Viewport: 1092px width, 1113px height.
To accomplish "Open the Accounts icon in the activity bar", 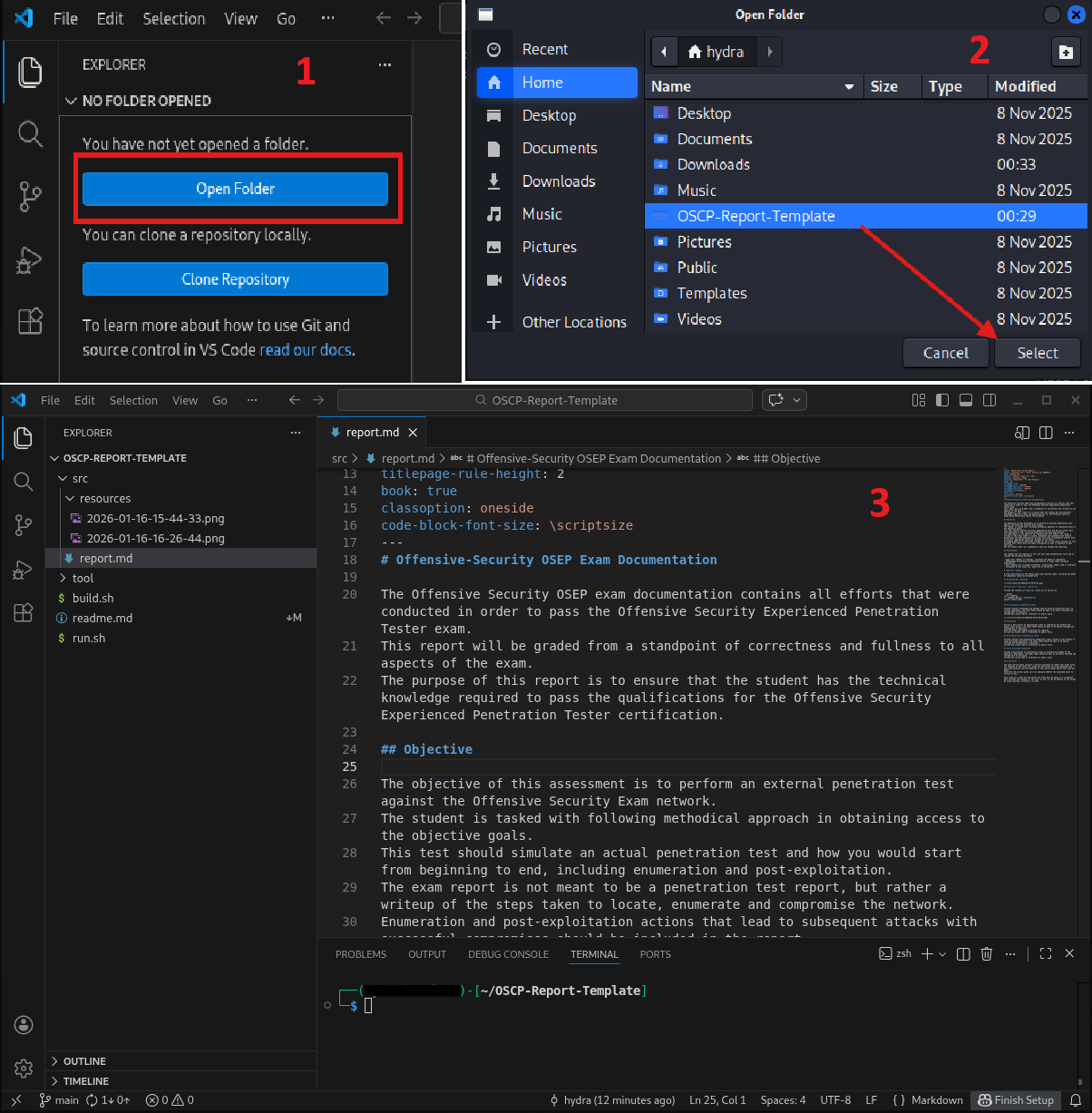I will (x=24, y=1025).
